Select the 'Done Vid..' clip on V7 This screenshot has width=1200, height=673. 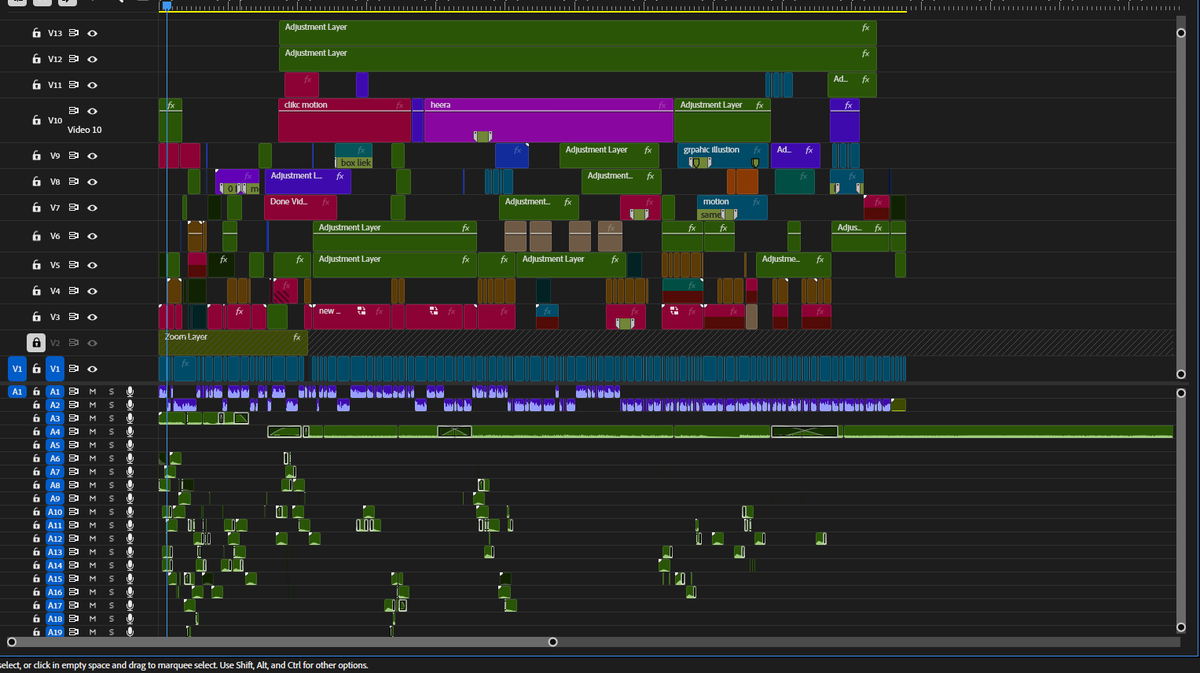tap(301, 207)
